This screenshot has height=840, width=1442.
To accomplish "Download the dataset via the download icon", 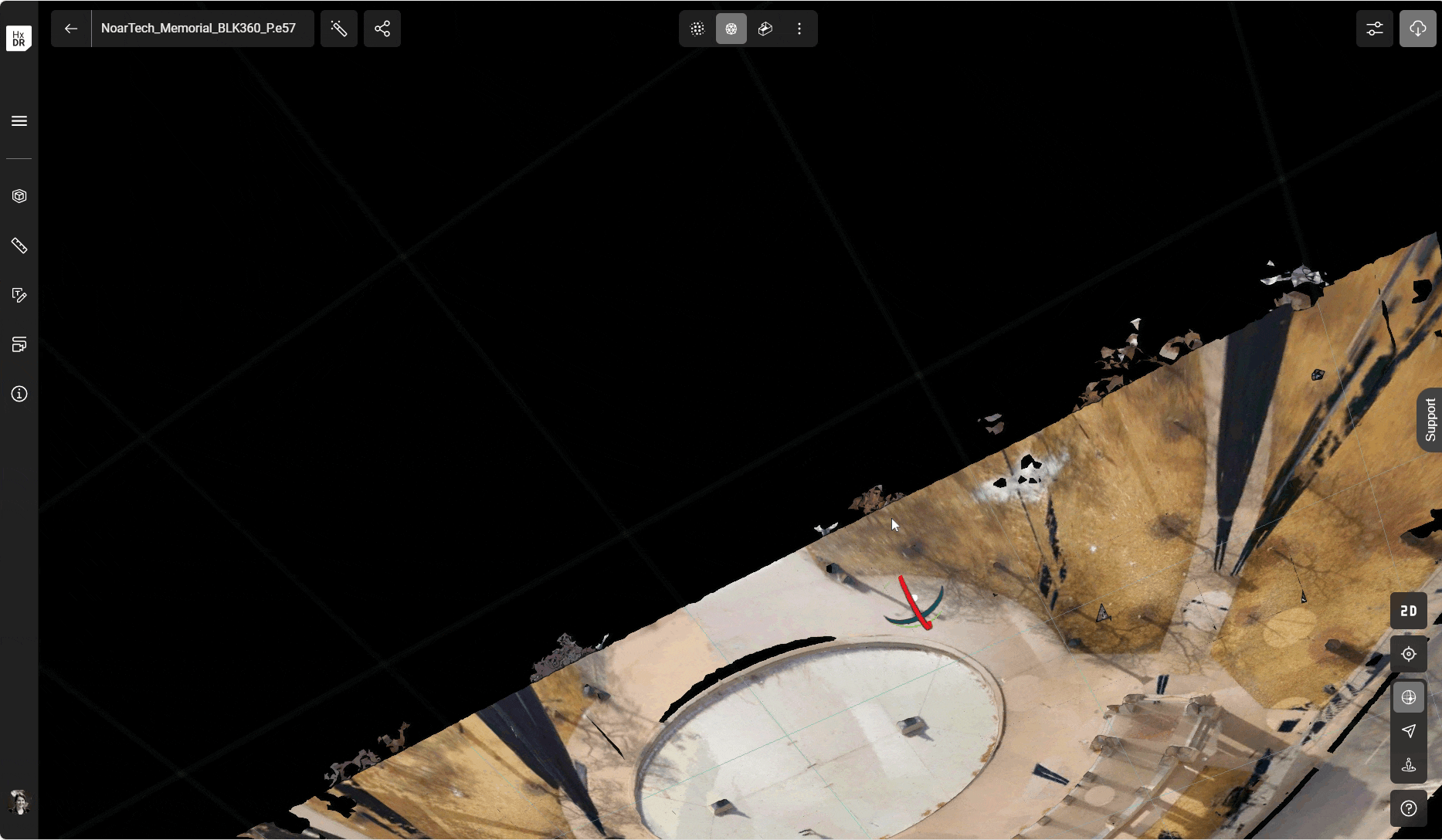I will click(1418, 29).
